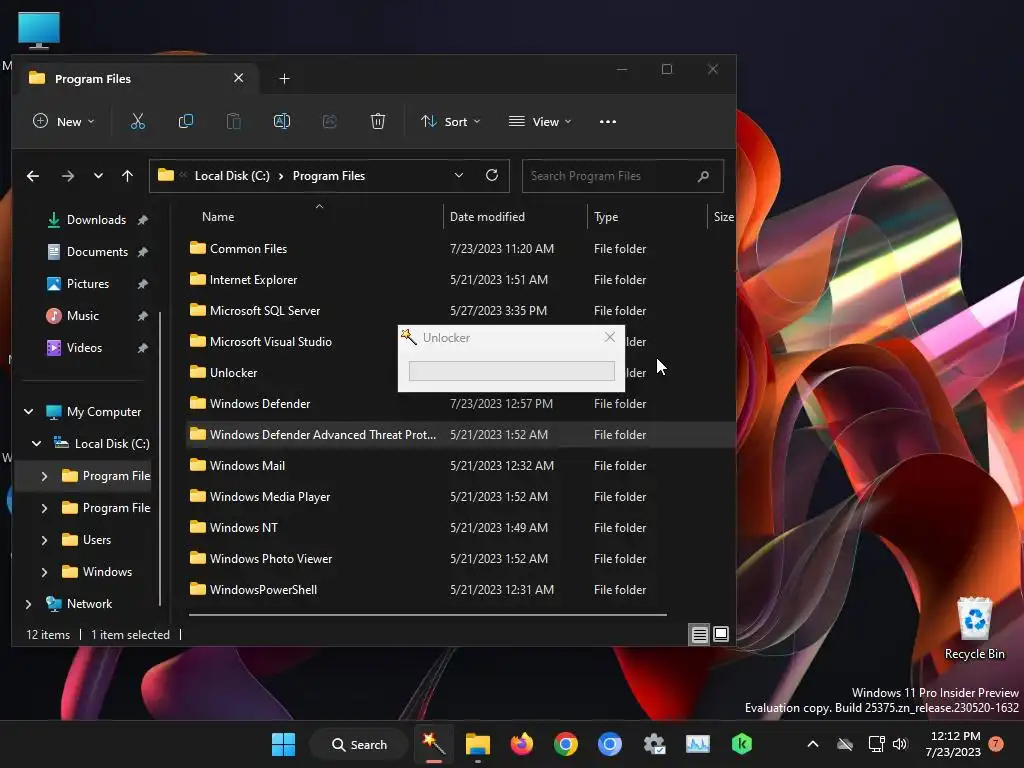Open File Explorer from taskbar
The width and height of the screenshot is (1024, 768).
(x=477, y=744)
